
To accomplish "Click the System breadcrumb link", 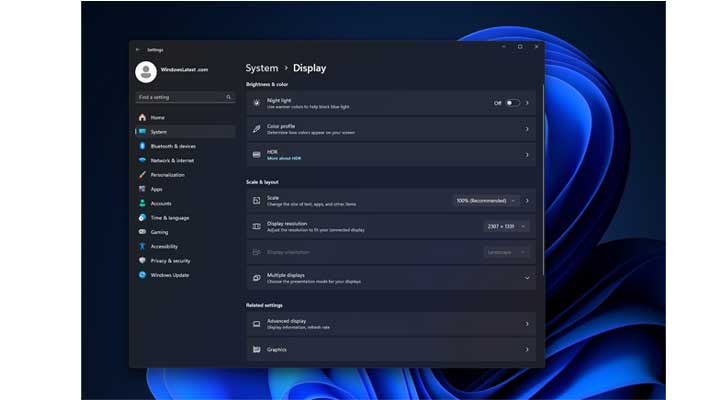I will 262,68.
